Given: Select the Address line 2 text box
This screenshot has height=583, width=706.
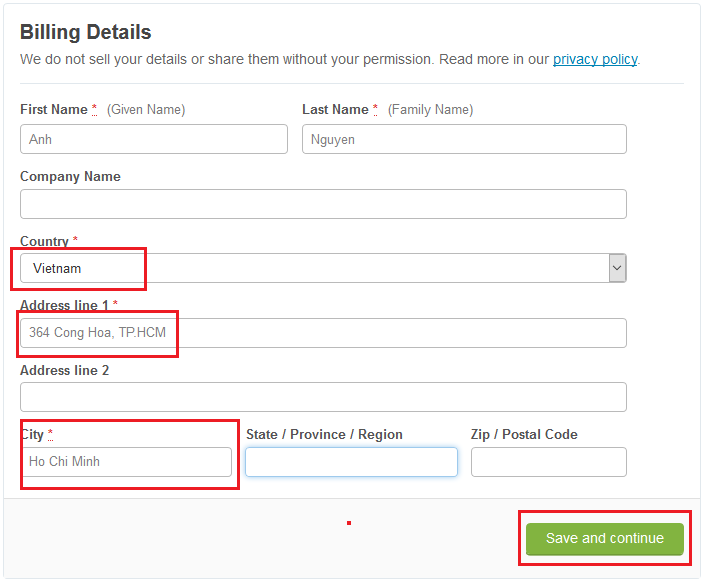Looking at the screenshot, I should click(323, 397).
